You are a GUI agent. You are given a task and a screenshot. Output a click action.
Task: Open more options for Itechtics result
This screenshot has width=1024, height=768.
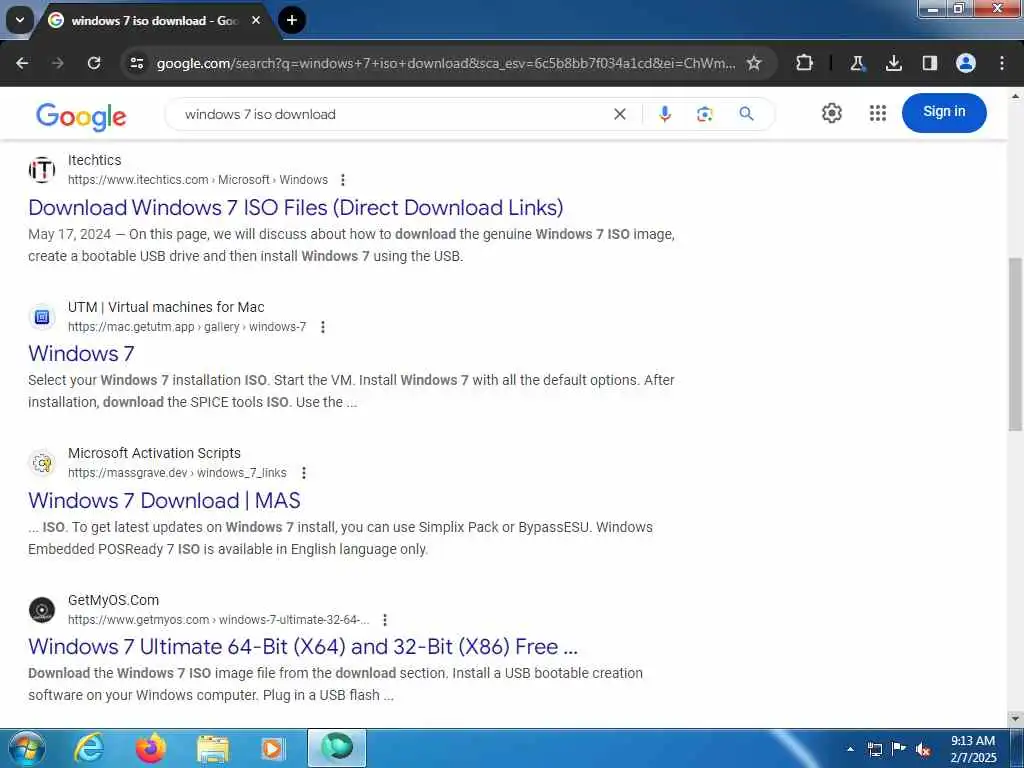343,180
